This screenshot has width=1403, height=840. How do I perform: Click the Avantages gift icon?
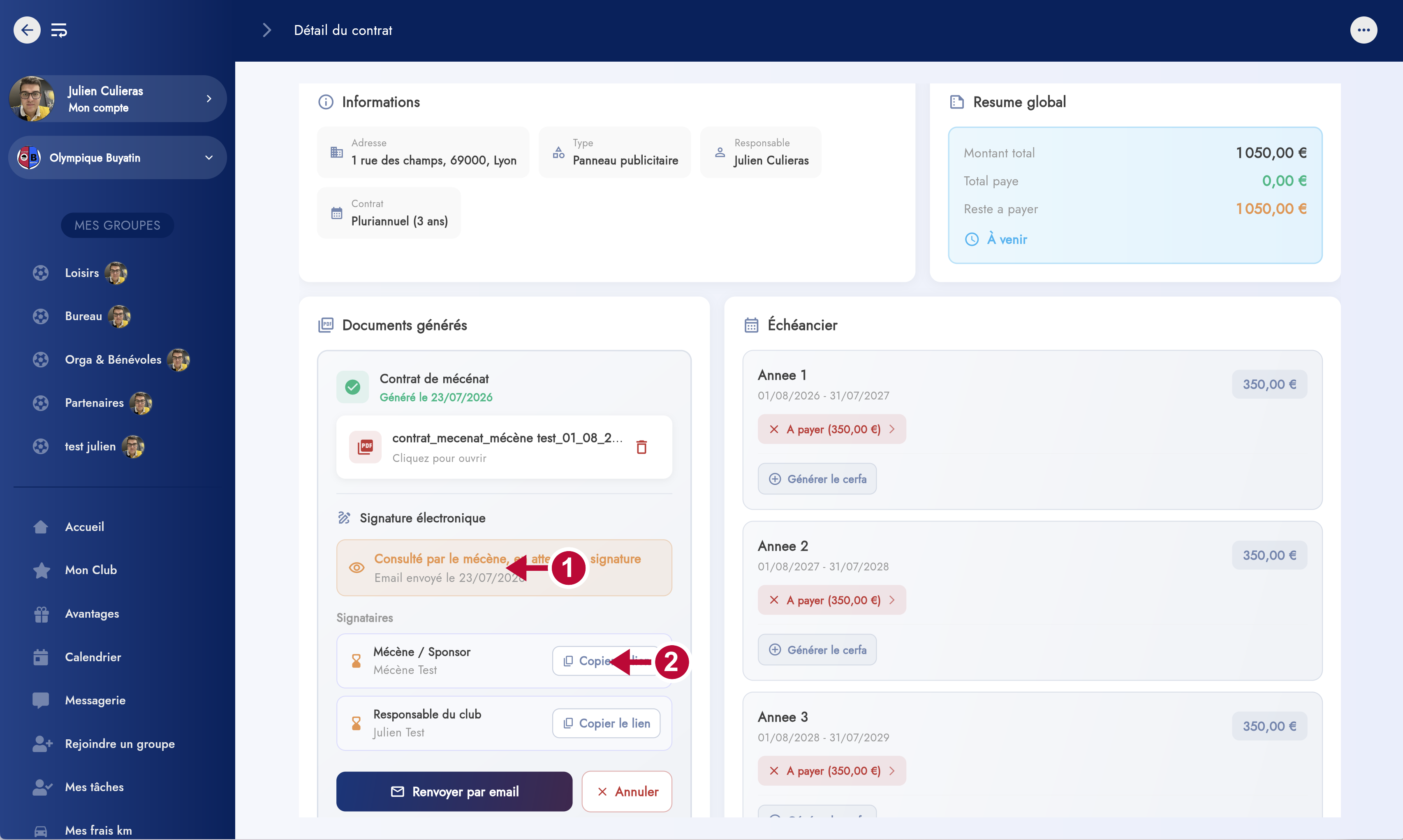pos(42,614)
